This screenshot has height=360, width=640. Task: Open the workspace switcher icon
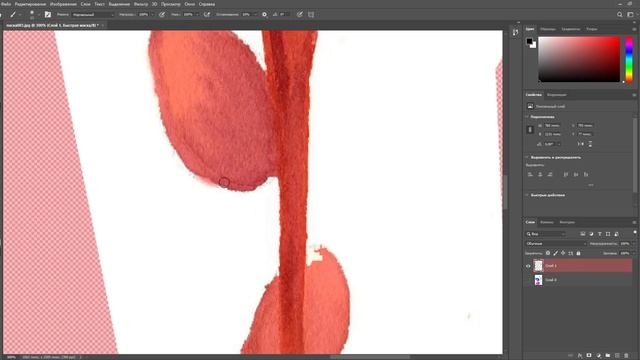point(630,14)
